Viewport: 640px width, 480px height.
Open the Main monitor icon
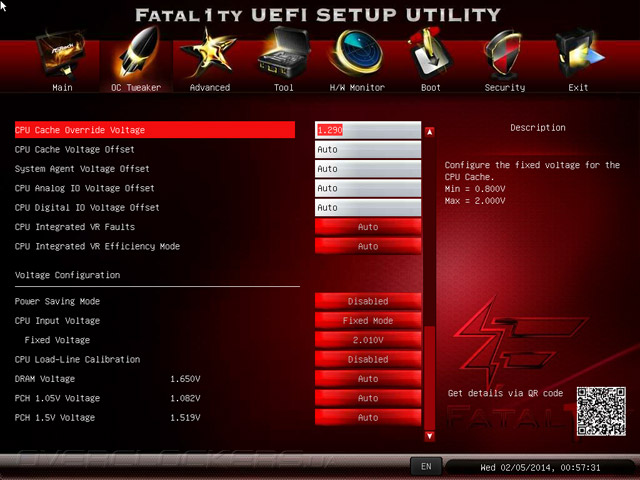click(62, 55)
